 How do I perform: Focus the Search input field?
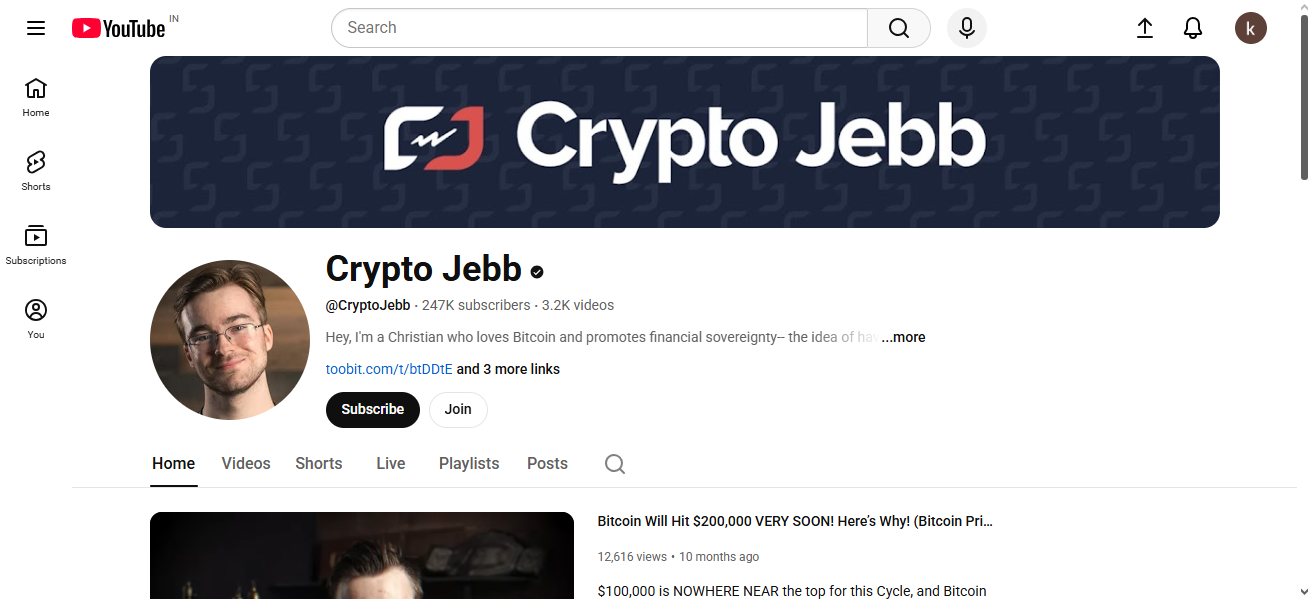coord(600,28)
